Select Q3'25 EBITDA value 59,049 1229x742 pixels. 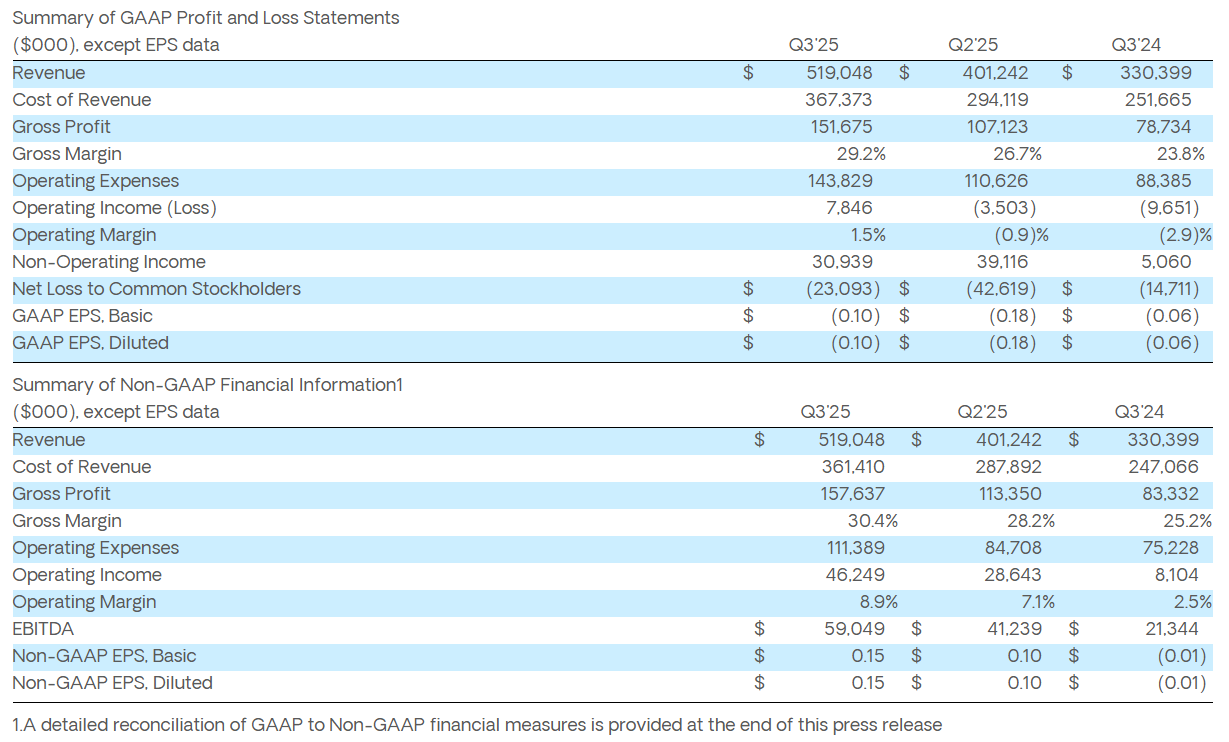pyautogui.click(x=851, y=629)
